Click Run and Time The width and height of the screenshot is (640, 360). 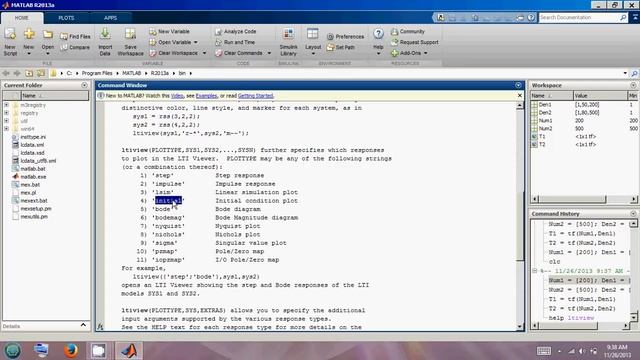(x=235, y=42)
